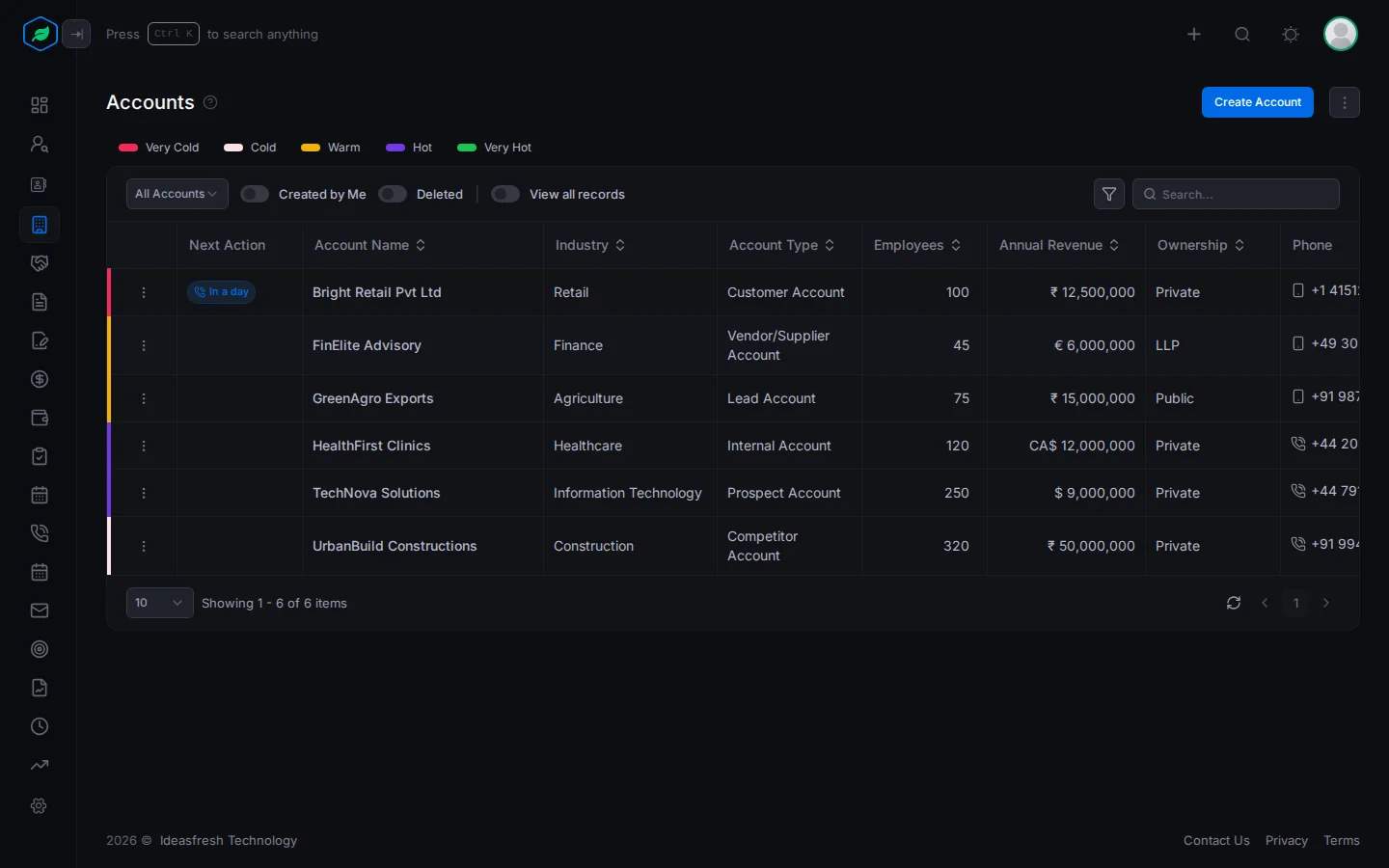
Task: Open the settings gear in sidebar
Action: pos(40,805)
